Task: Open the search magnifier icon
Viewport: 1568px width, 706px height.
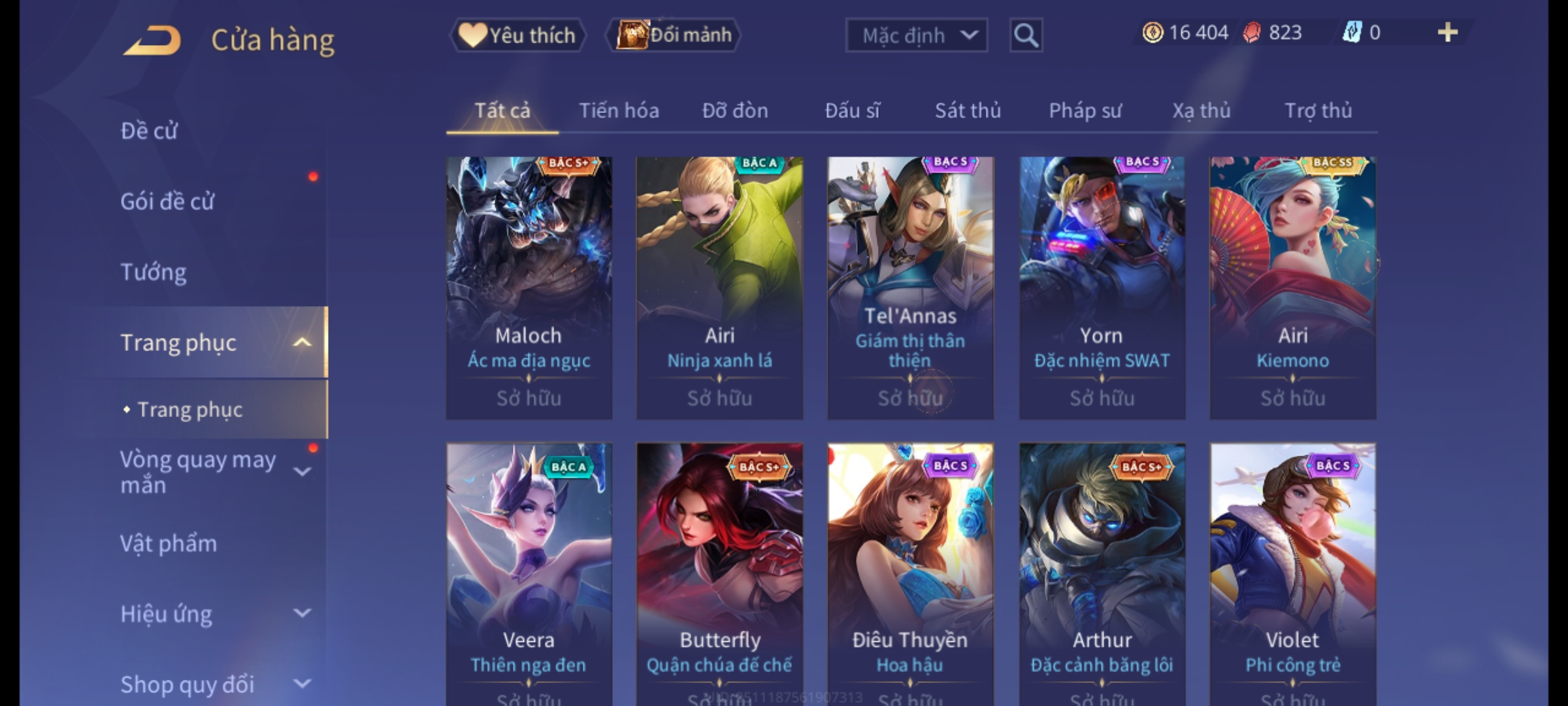Action: click(1026, 35)
